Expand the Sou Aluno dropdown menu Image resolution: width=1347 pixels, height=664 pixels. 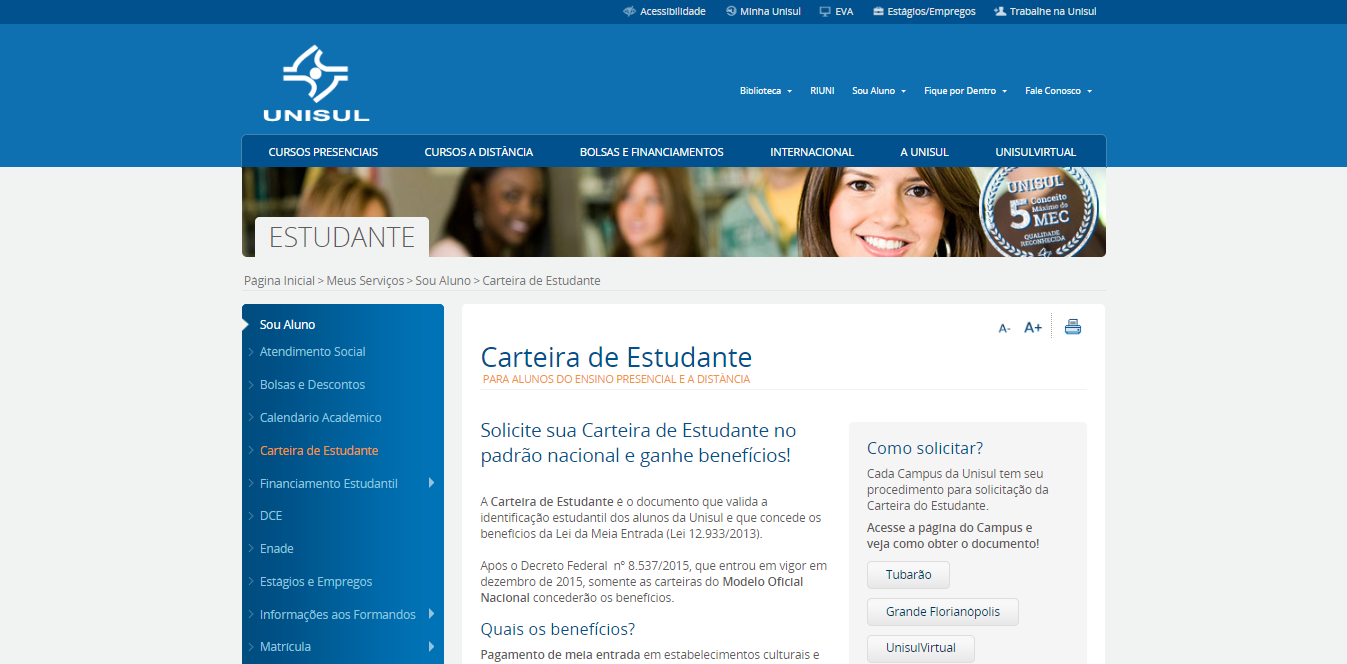[x=879, y=91]
